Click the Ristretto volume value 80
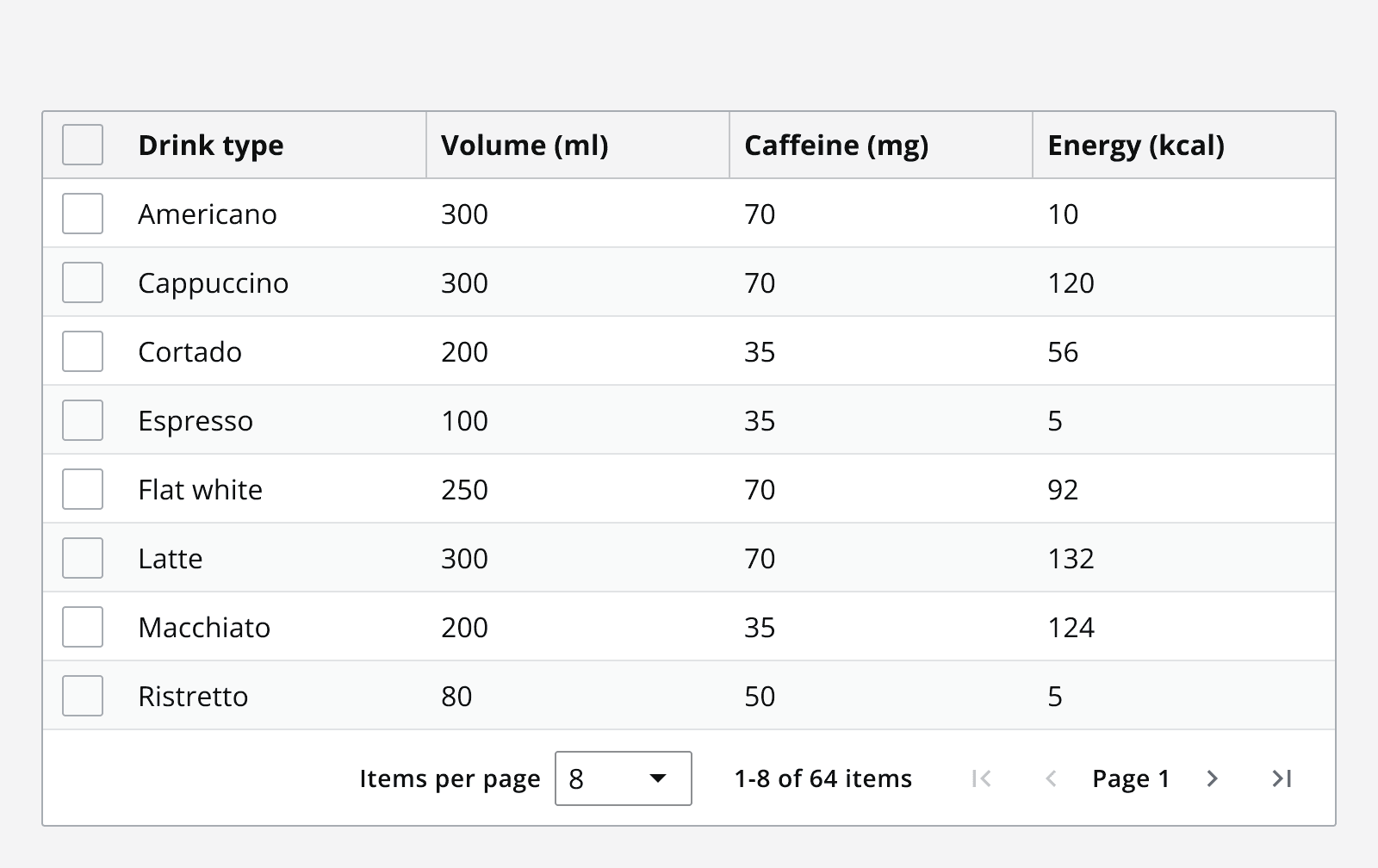1378x868 pixels. [456, 696]
